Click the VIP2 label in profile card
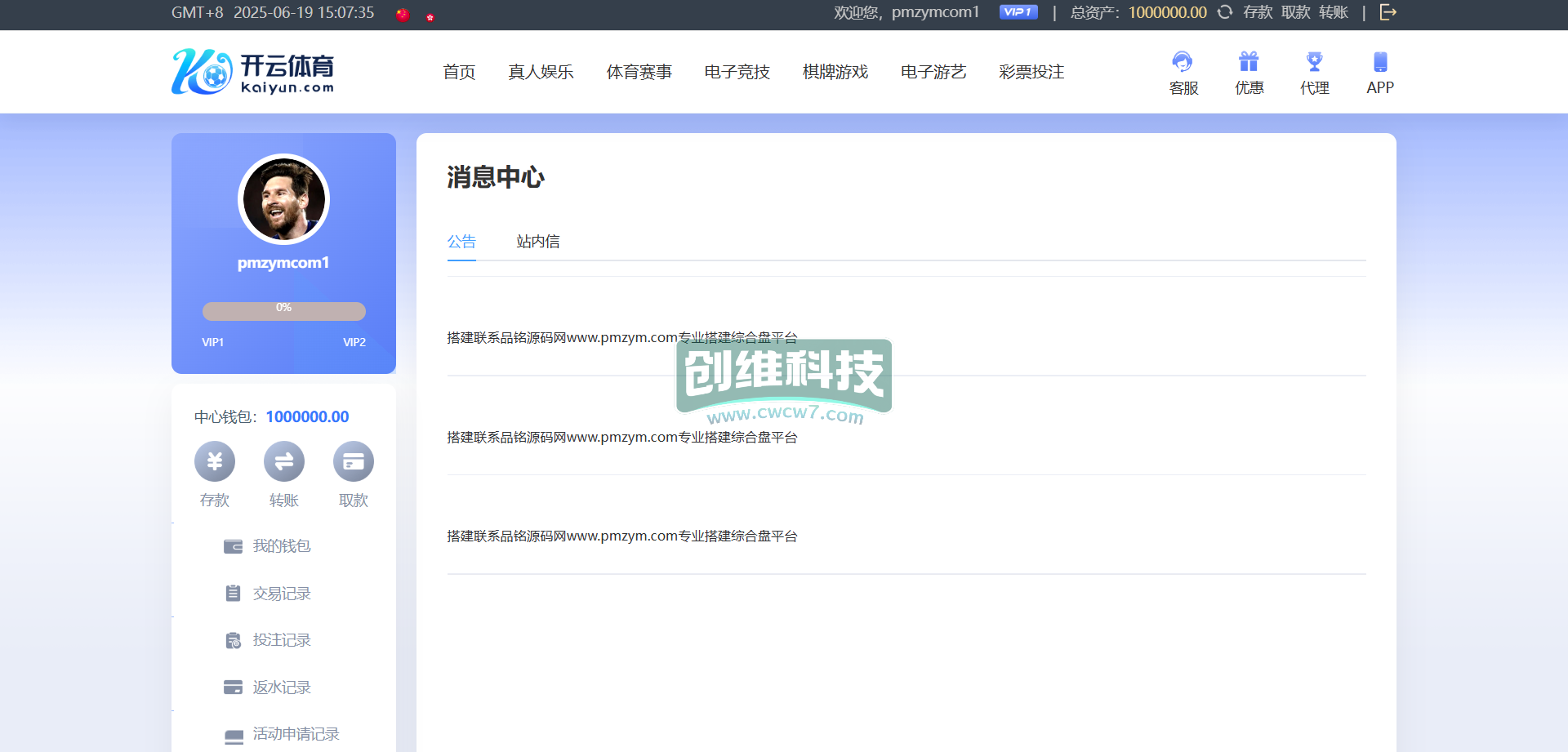1568x752 pixels. click(x=354, y=342)
